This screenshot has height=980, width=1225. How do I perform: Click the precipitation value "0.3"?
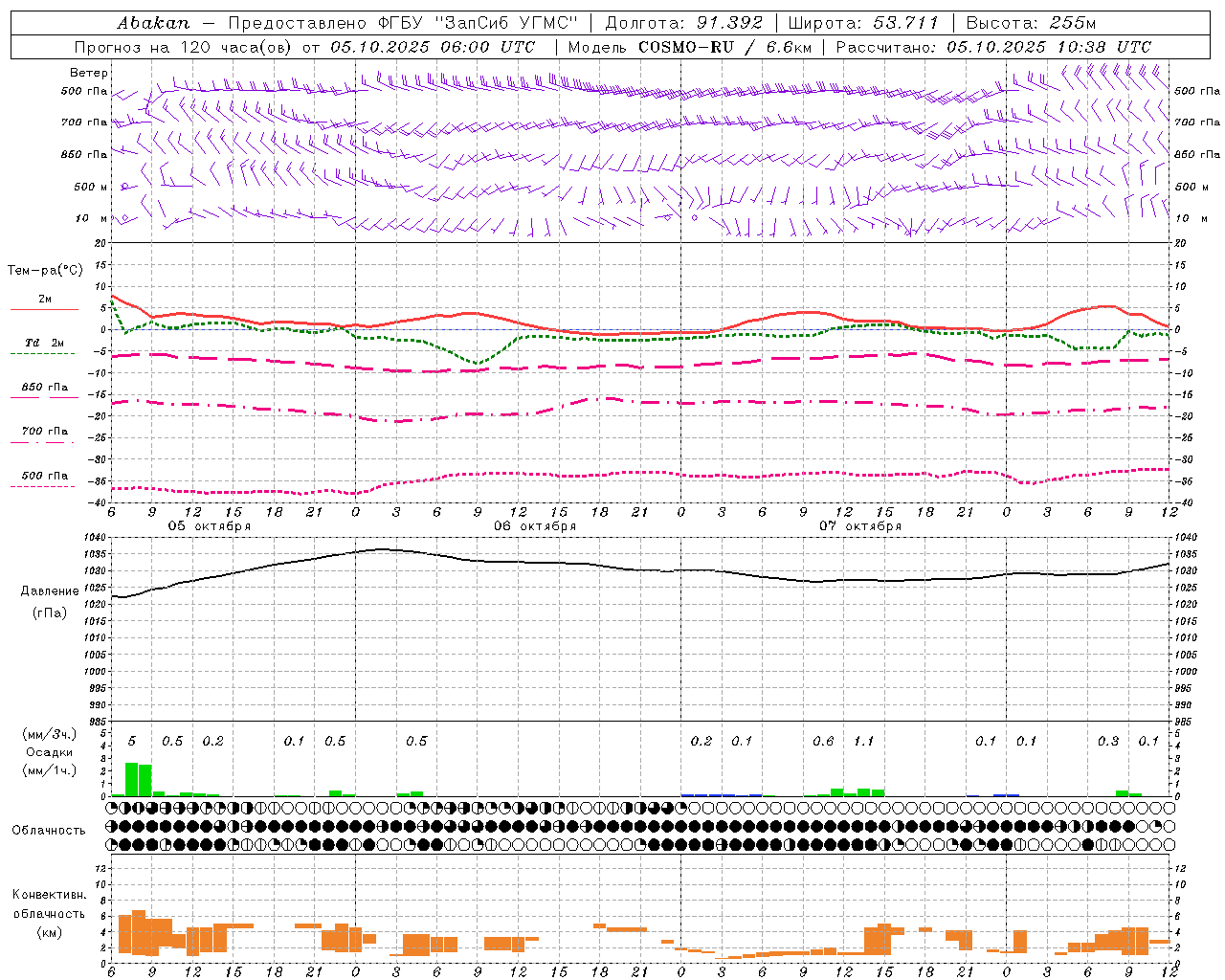point(1108,742)
